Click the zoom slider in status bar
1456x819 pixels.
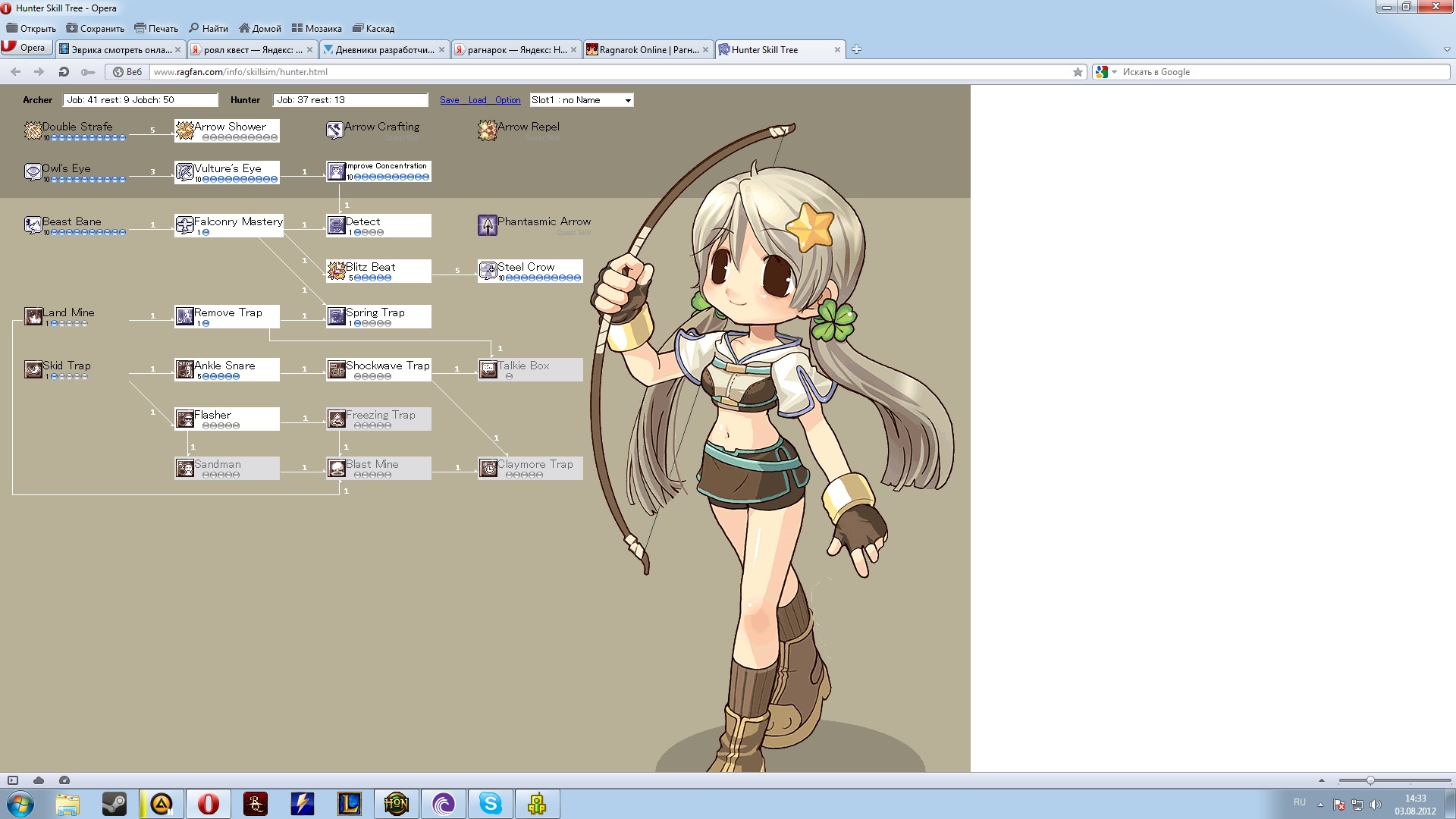click(1395, 780)
